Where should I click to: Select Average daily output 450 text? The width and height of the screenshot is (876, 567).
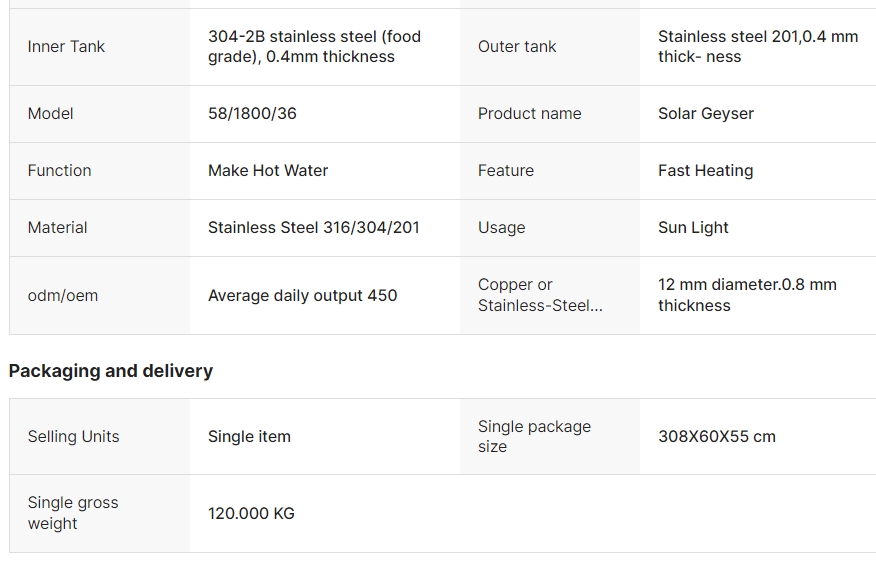[302, 296]
